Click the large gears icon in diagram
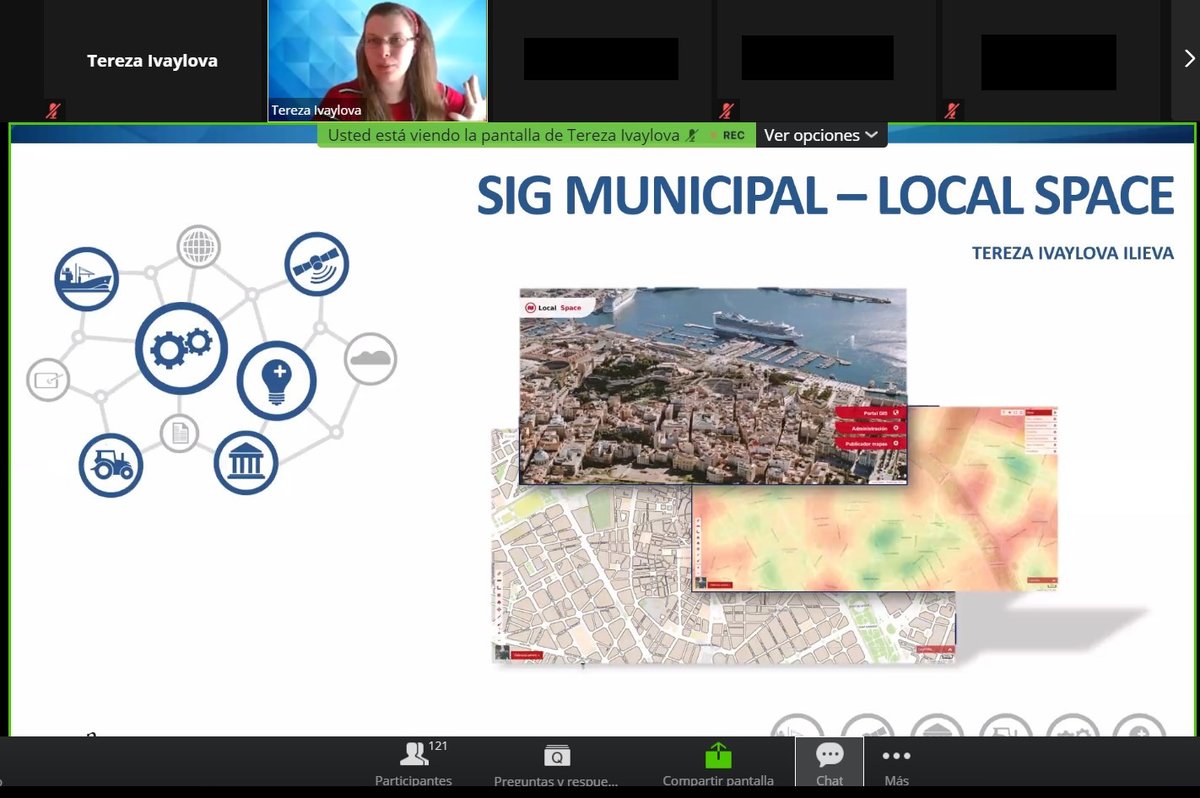Viewport: 1200px width, 798px height. click(x=181, y=348)
